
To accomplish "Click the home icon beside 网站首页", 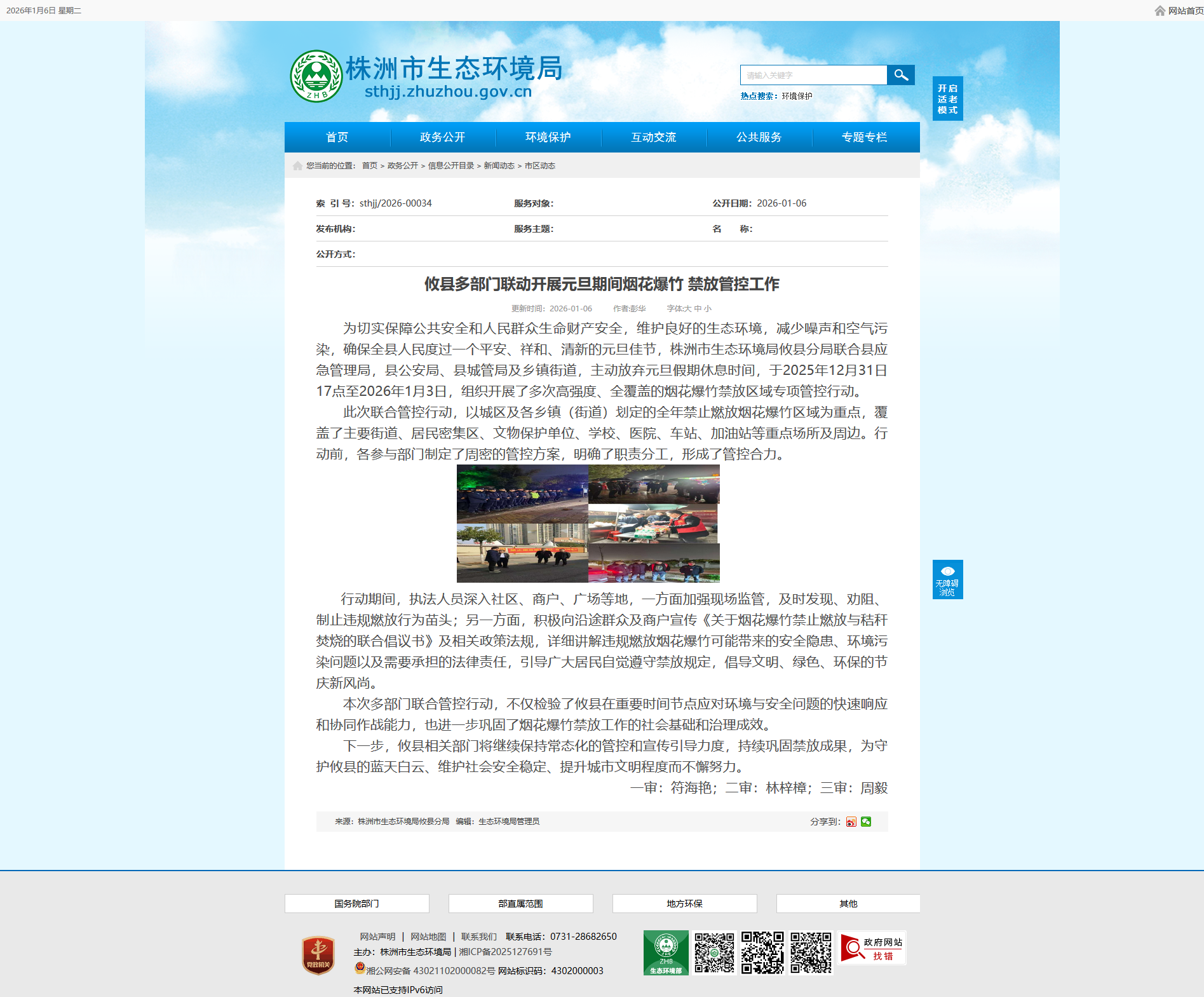I will 1160,11.
